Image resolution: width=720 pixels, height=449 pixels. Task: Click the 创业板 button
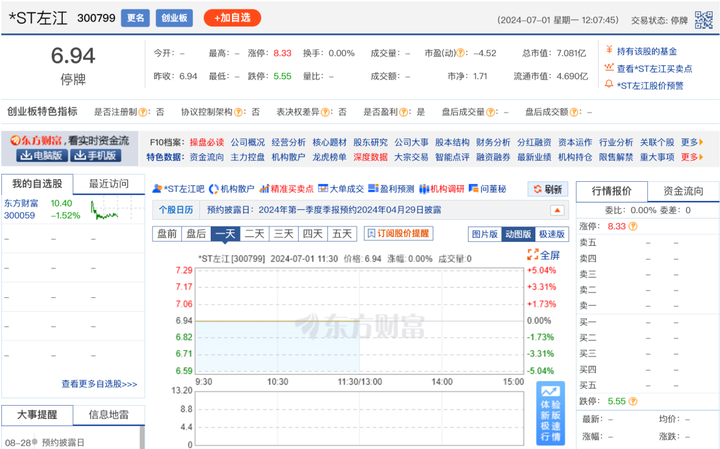pos(174,18)
